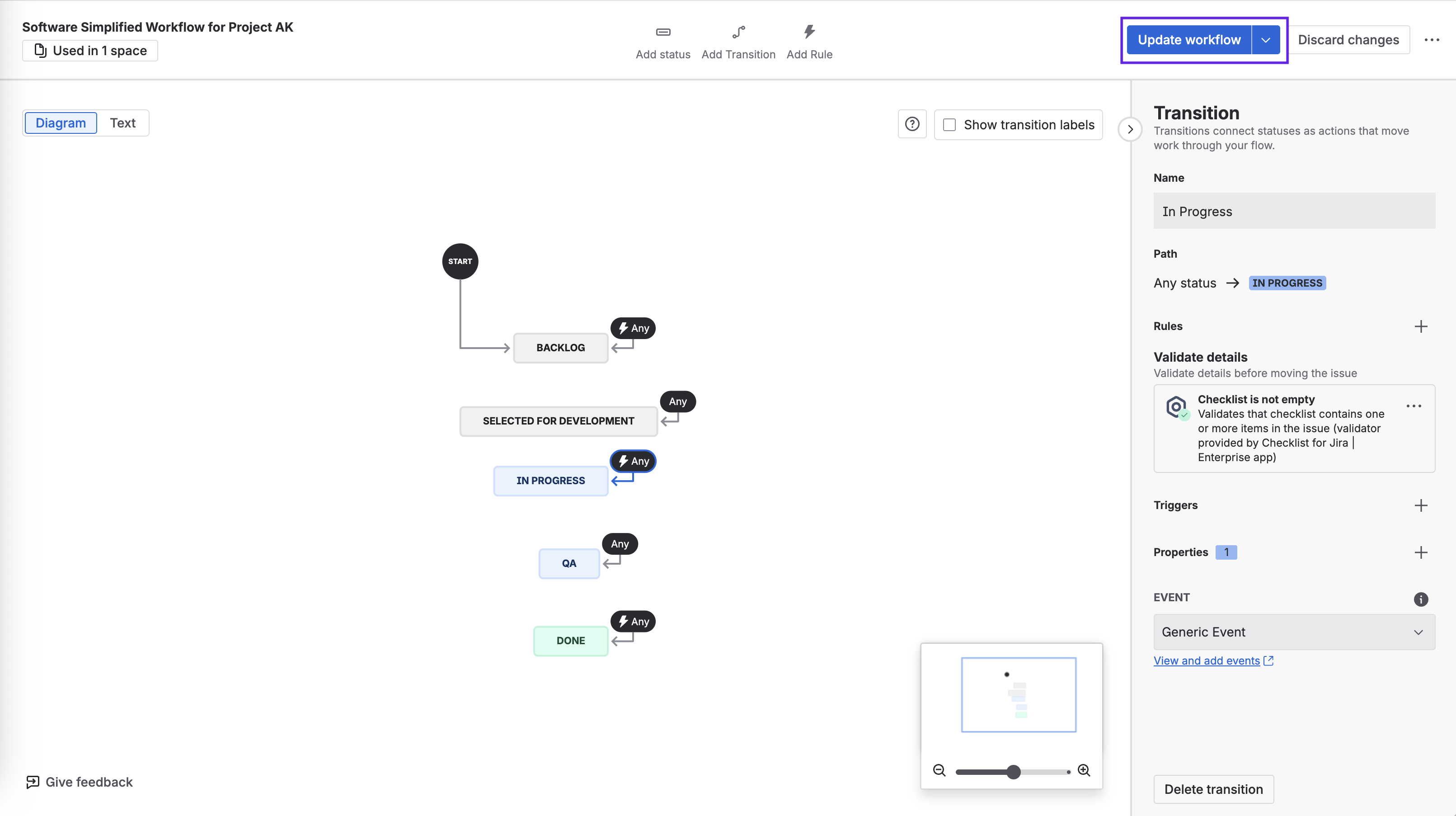Select the DONE status node
The width and height of the screenshot is (1456, 816).
570,641
